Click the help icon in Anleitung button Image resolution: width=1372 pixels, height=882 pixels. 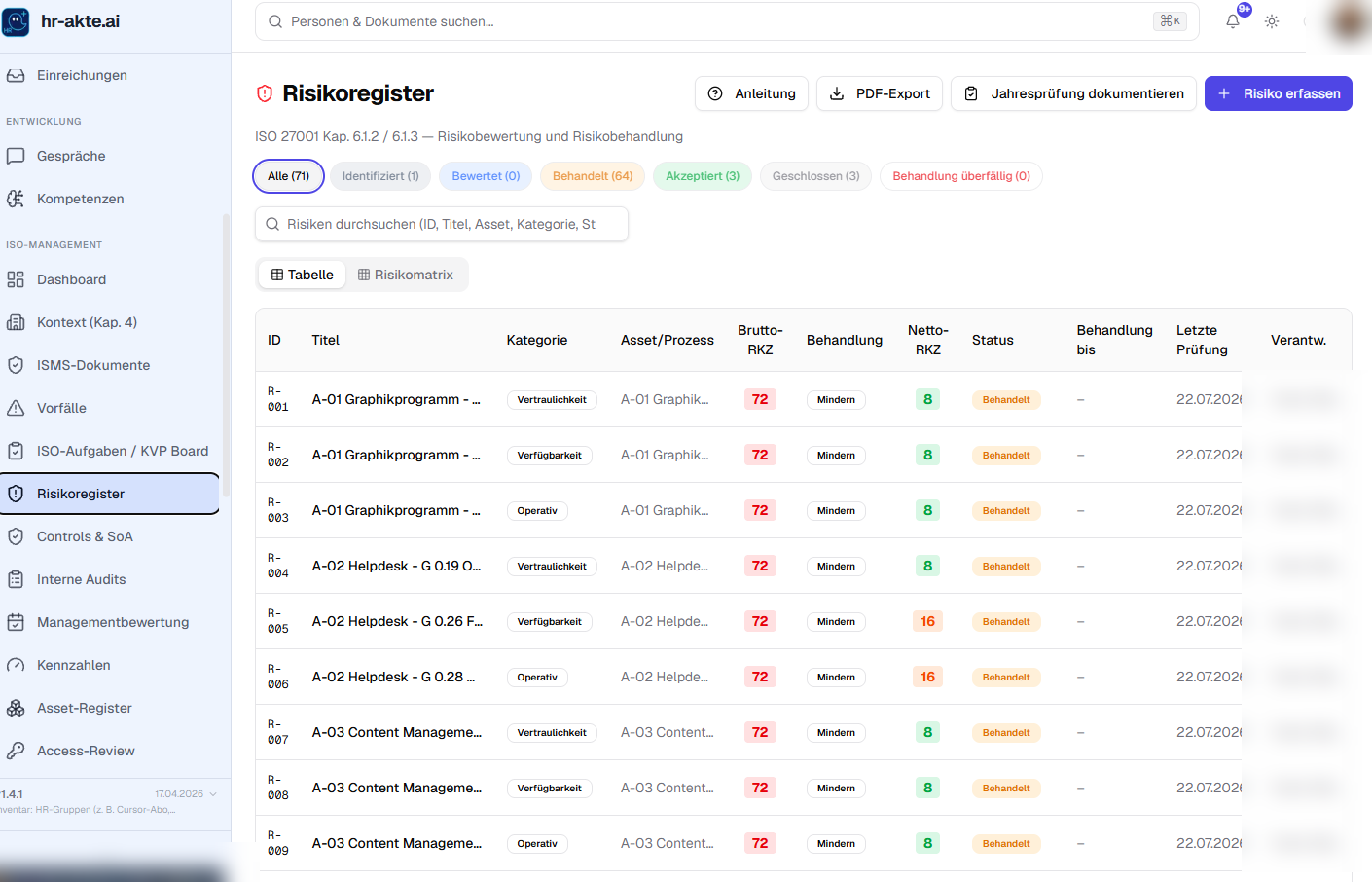(715, 93)
